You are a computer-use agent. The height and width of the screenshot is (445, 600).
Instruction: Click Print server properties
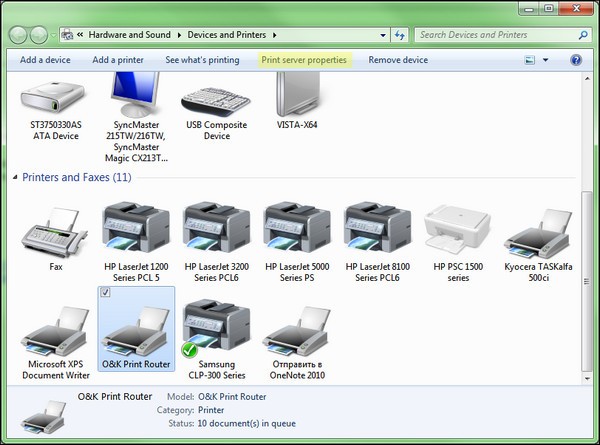(304, 60)
